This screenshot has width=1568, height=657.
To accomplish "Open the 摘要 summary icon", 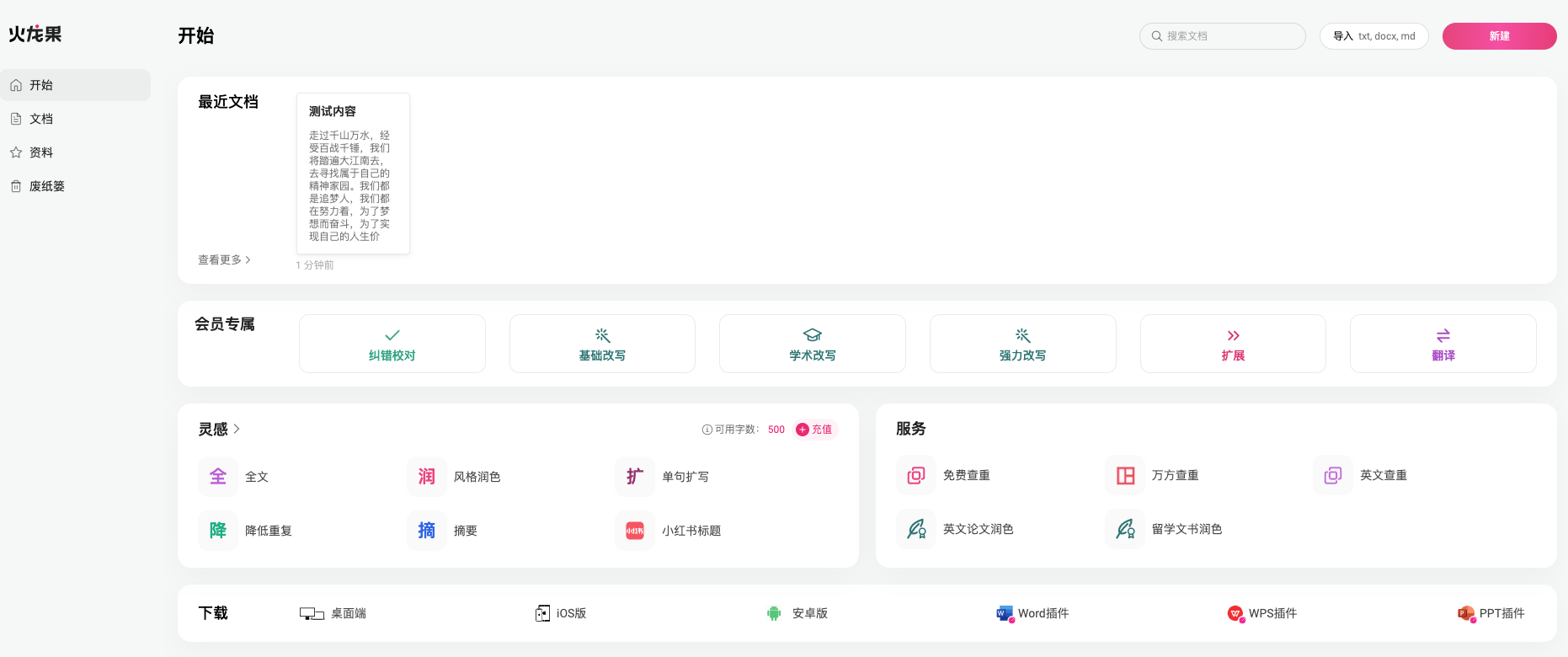I will pyautogui.click(x=427, y=531).
